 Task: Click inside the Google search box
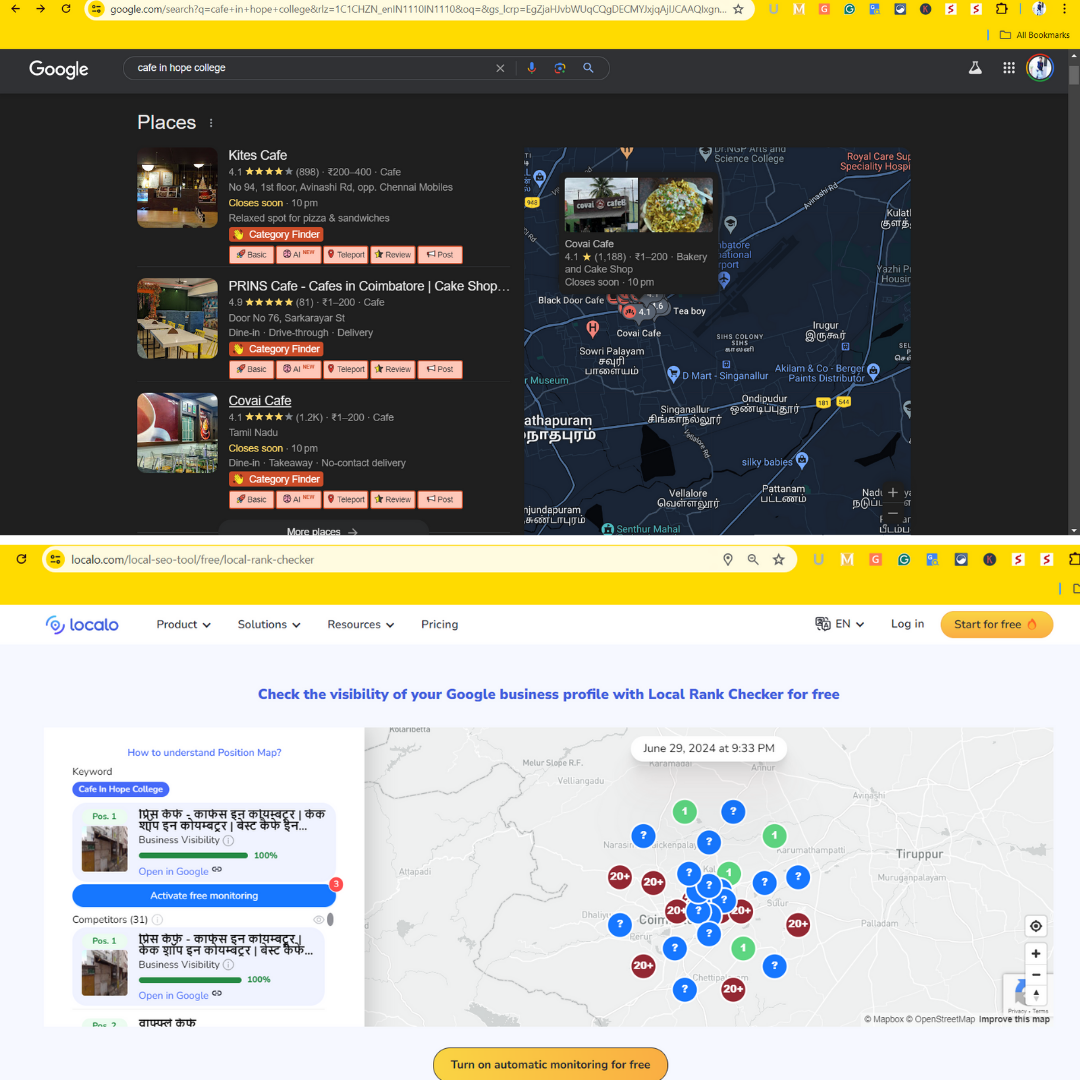(x=310, y=68)
